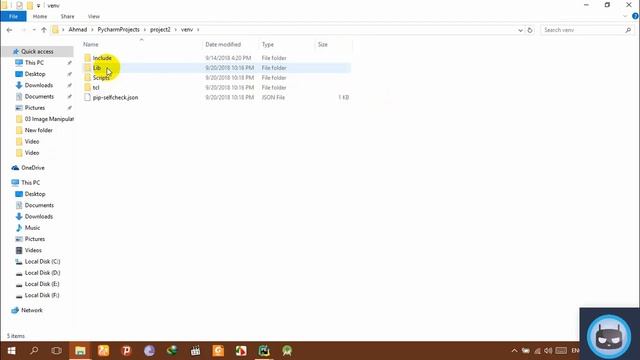Open taskbar search
The width and height of the screenshot is (640, 360).
click(x=34, y=351)
